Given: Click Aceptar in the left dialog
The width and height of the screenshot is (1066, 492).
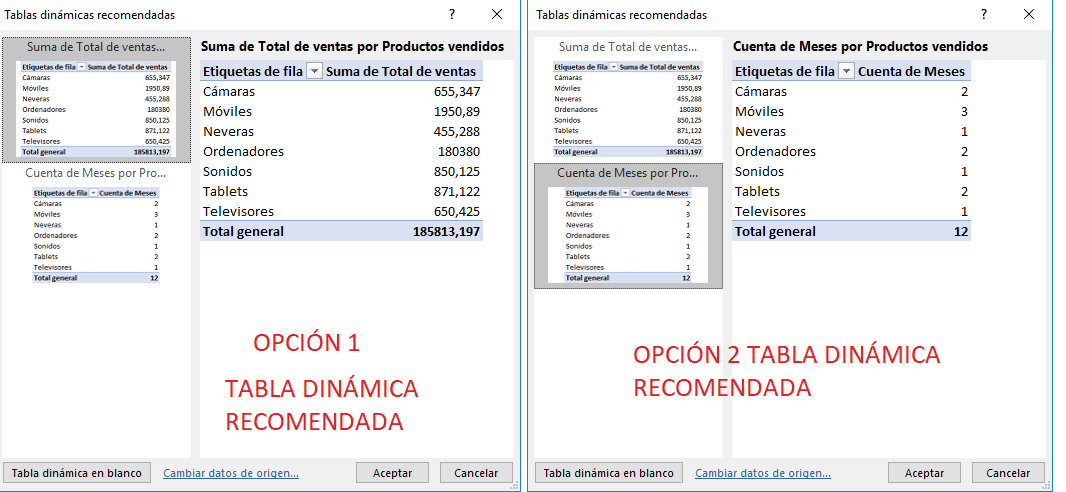Looking at the screenshot, I should coord(393,473).
